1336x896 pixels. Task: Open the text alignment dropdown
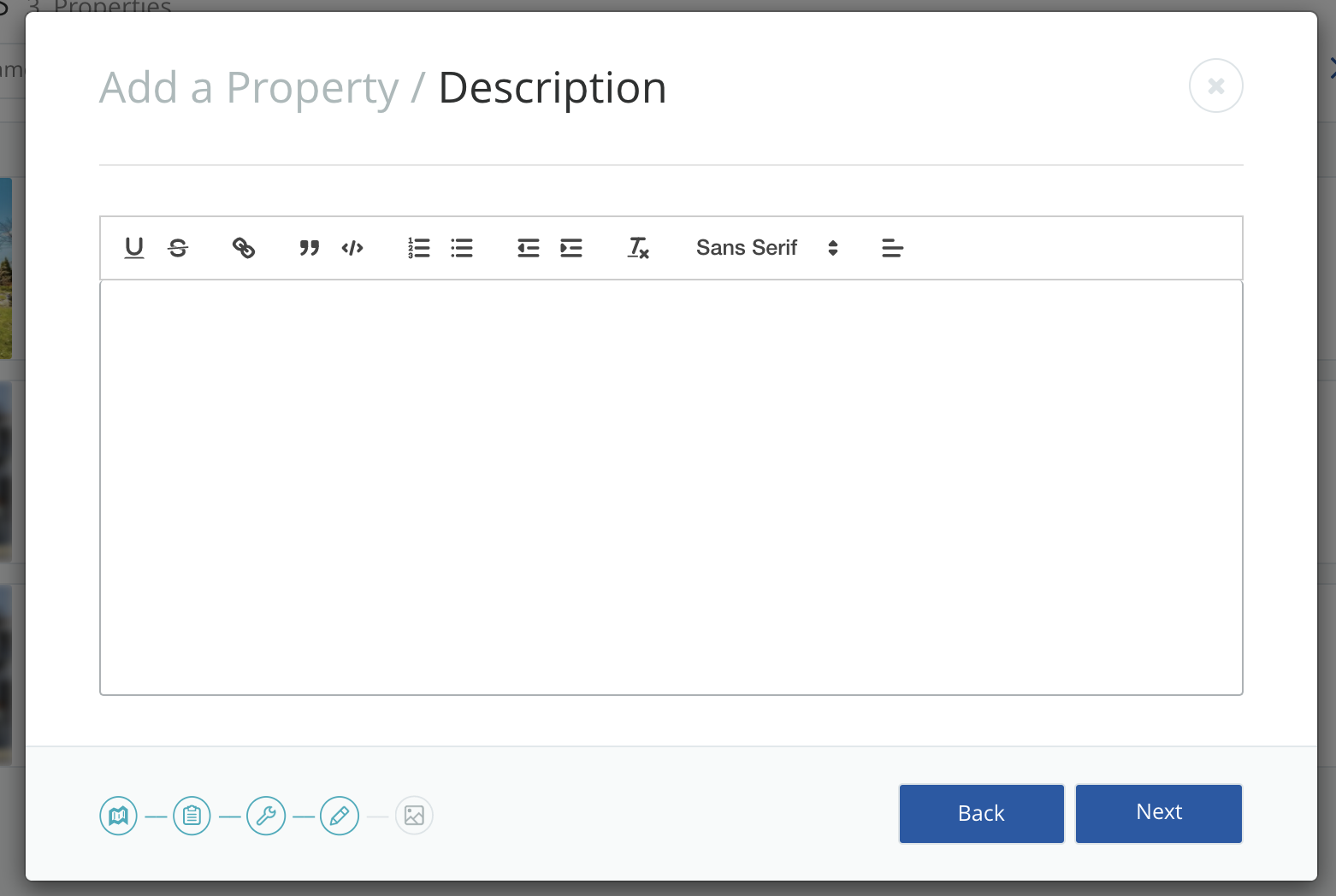pos(892,248)
